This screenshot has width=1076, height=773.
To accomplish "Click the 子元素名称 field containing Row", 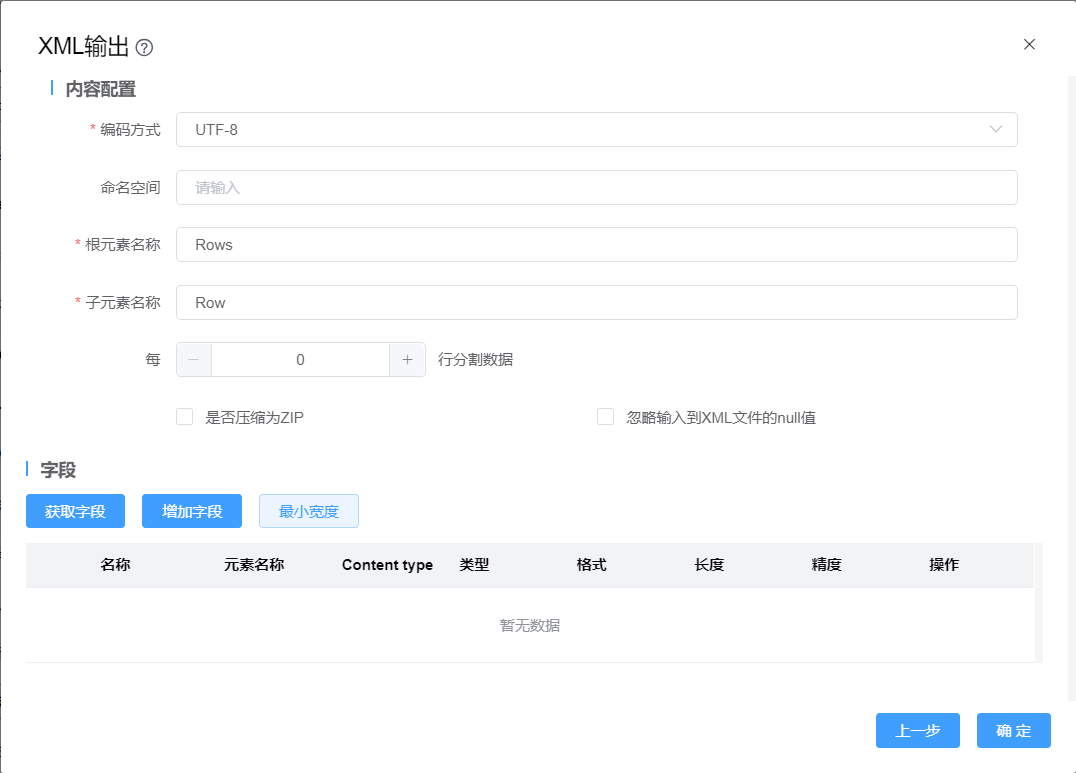I will [596, 303].
